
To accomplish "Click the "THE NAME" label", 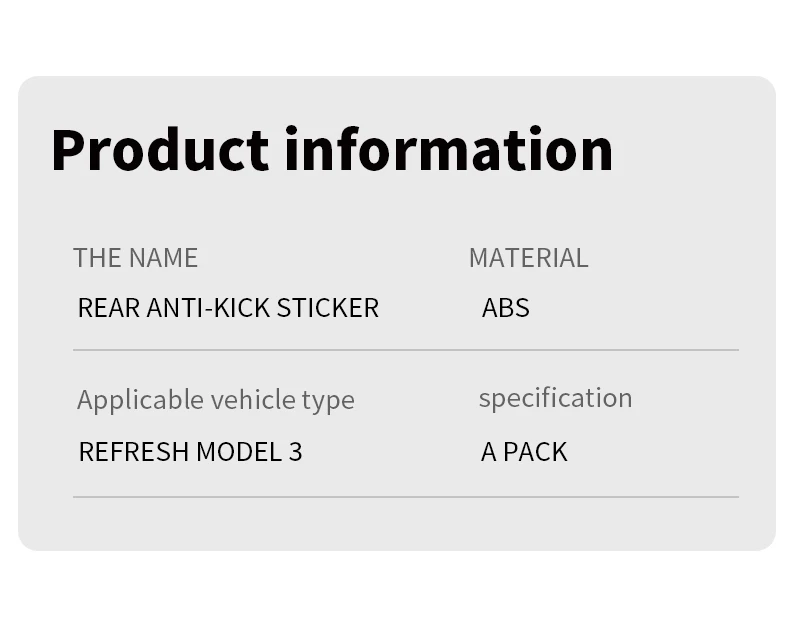I will click(x=135, y=258).
